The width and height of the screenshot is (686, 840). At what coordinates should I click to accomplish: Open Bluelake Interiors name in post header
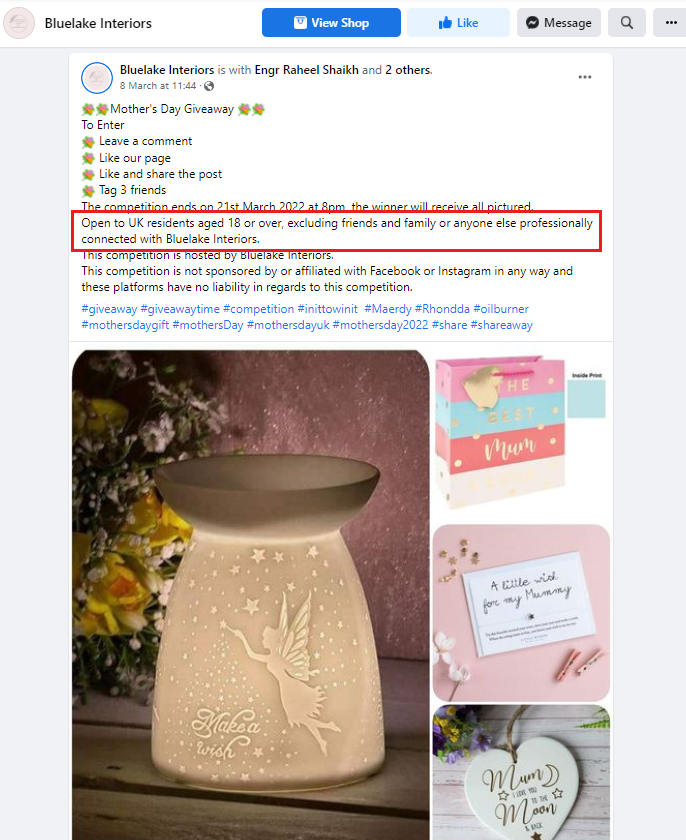[x=167, y=70]
